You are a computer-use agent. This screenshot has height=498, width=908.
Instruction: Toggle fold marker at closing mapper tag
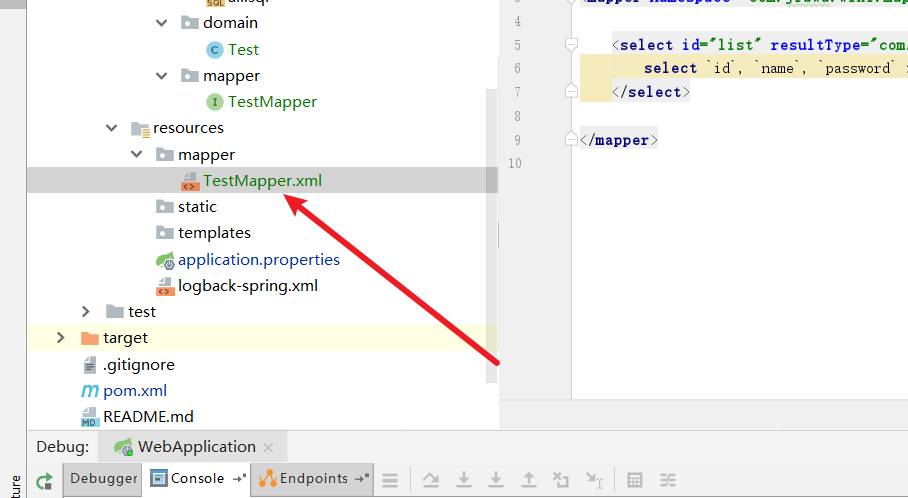pos(571,140)
